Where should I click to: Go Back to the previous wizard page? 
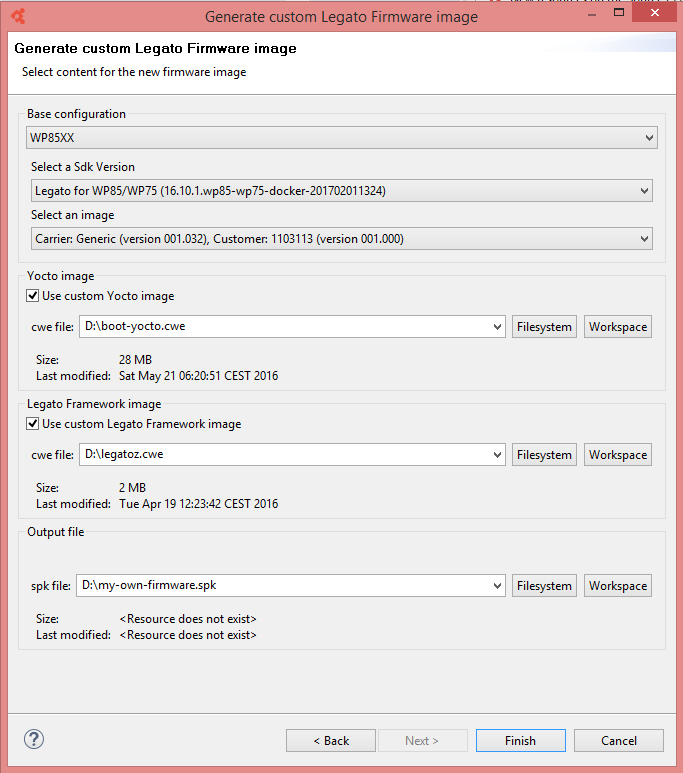(331, 740)
